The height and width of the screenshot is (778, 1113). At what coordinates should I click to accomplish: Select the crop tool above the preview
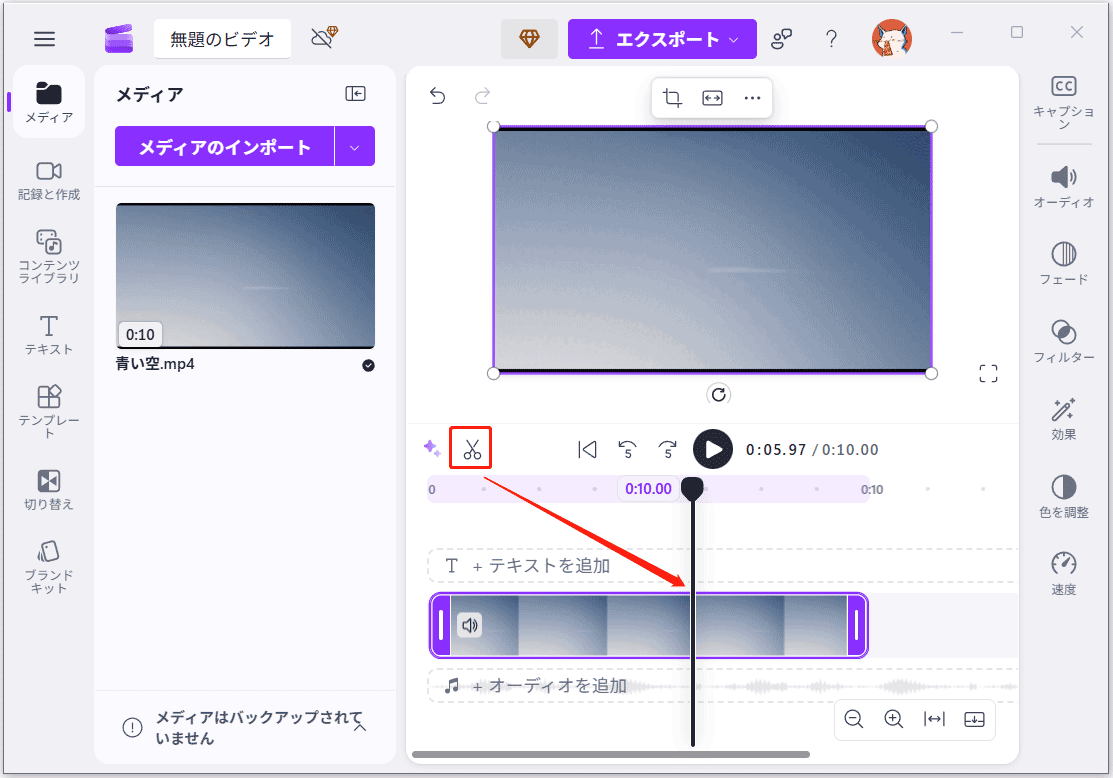(x=671, y=97)
